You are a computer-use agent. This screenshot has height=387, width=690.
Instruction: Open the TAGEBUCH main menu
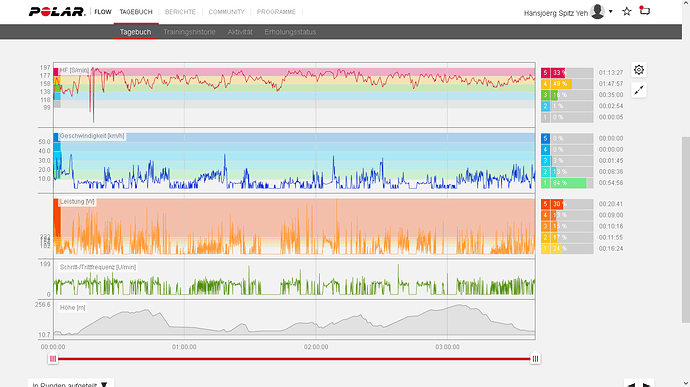pos(136,12)
